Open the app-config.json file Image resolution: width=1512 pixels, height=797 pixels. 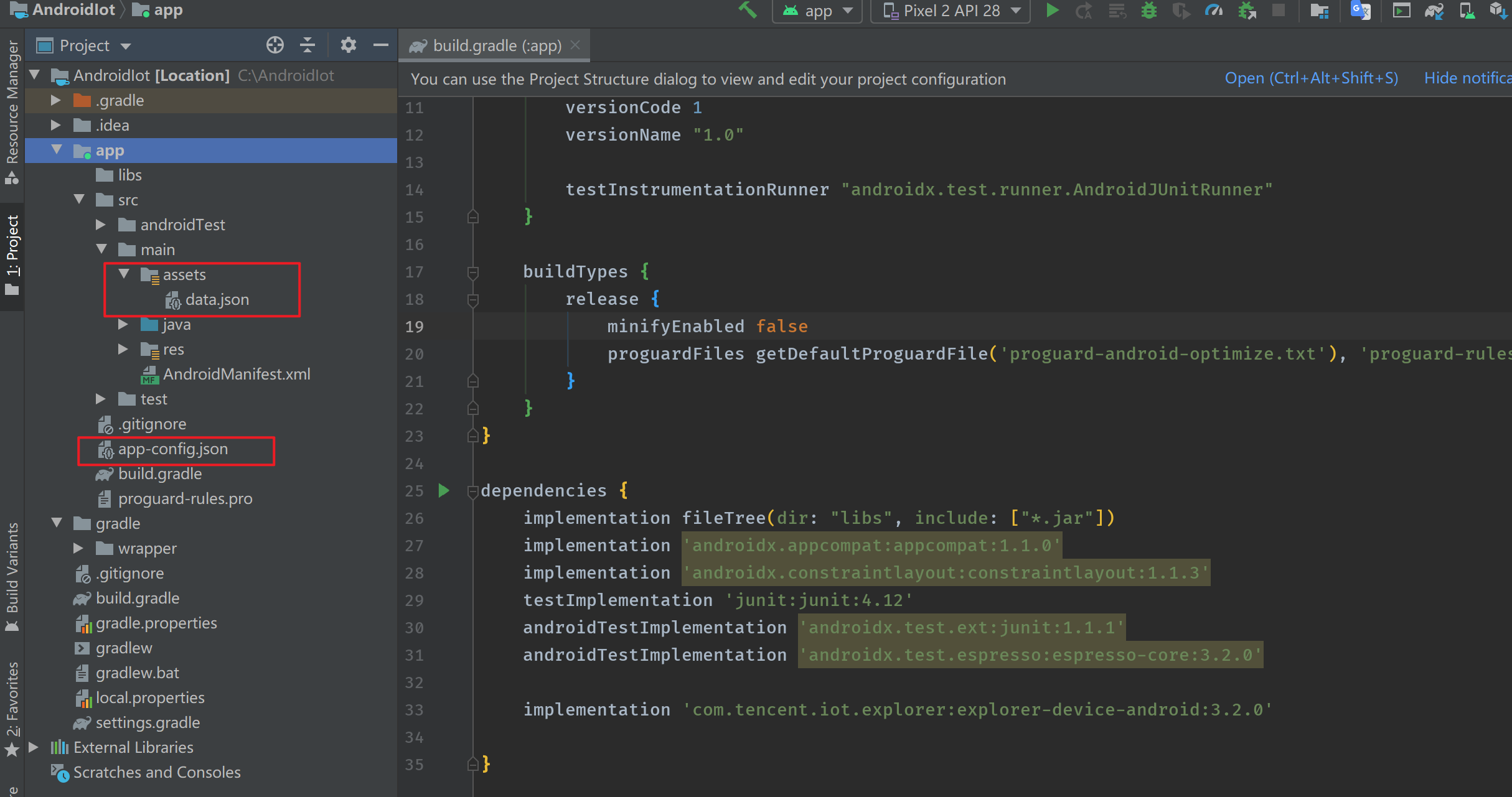[174, 449]
